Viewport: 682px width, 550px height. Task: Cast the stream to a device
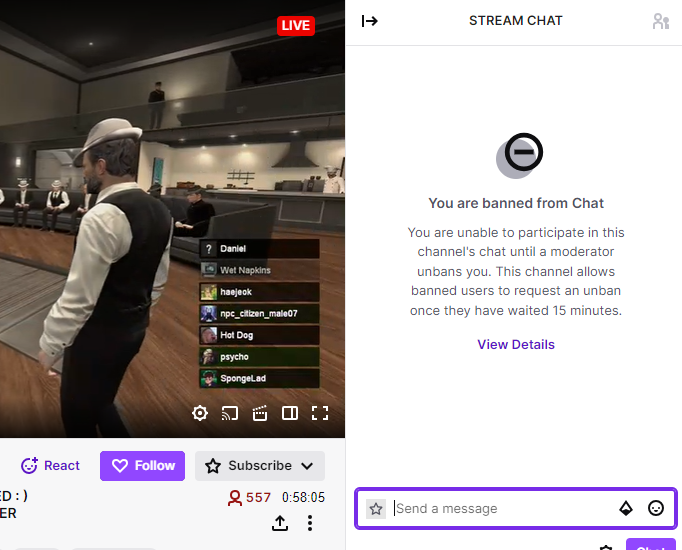[230, 413]
